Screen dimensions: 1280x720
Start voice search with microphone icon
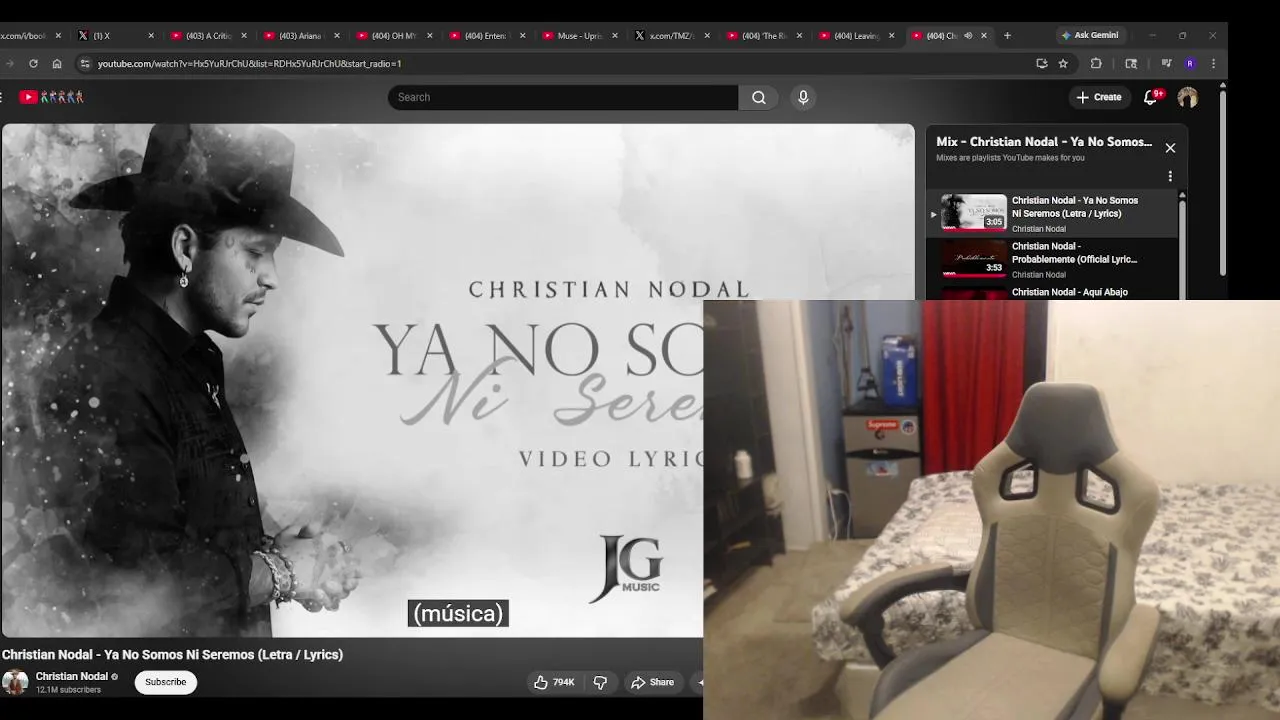pyautogui.click(x=803, y=97)
